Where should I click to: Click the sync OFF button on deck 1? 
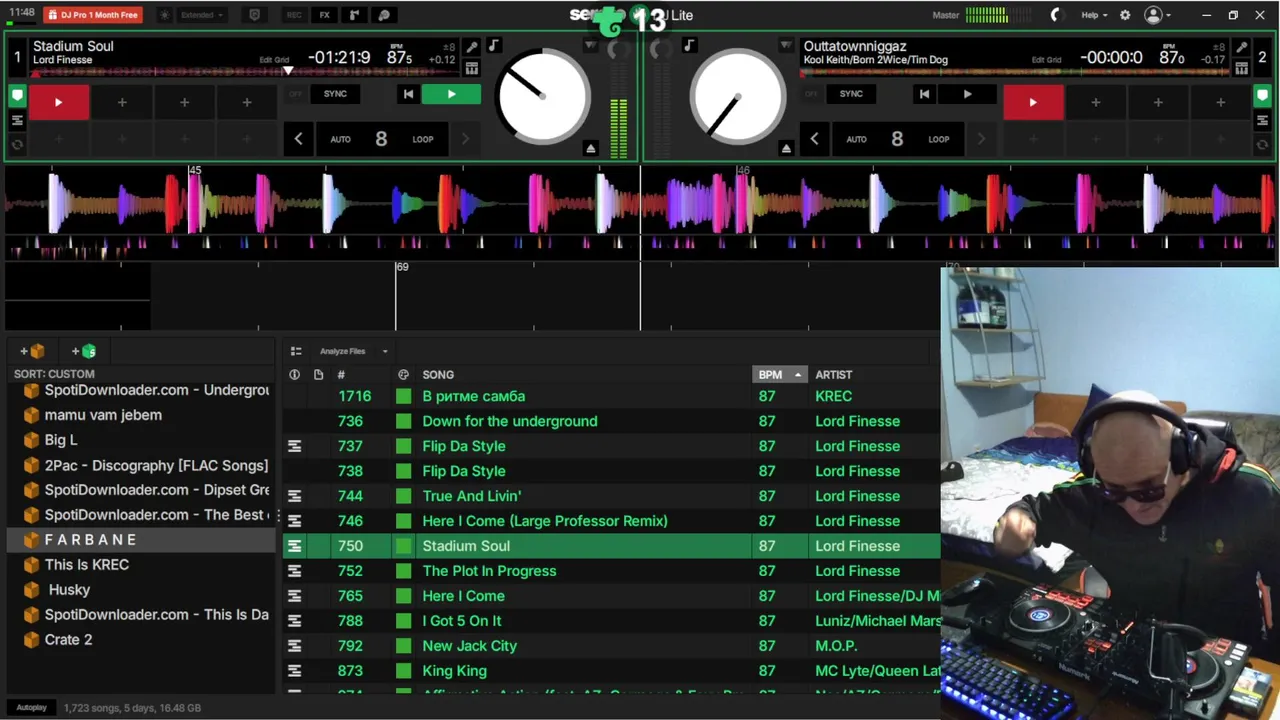(x=295, y=94)
